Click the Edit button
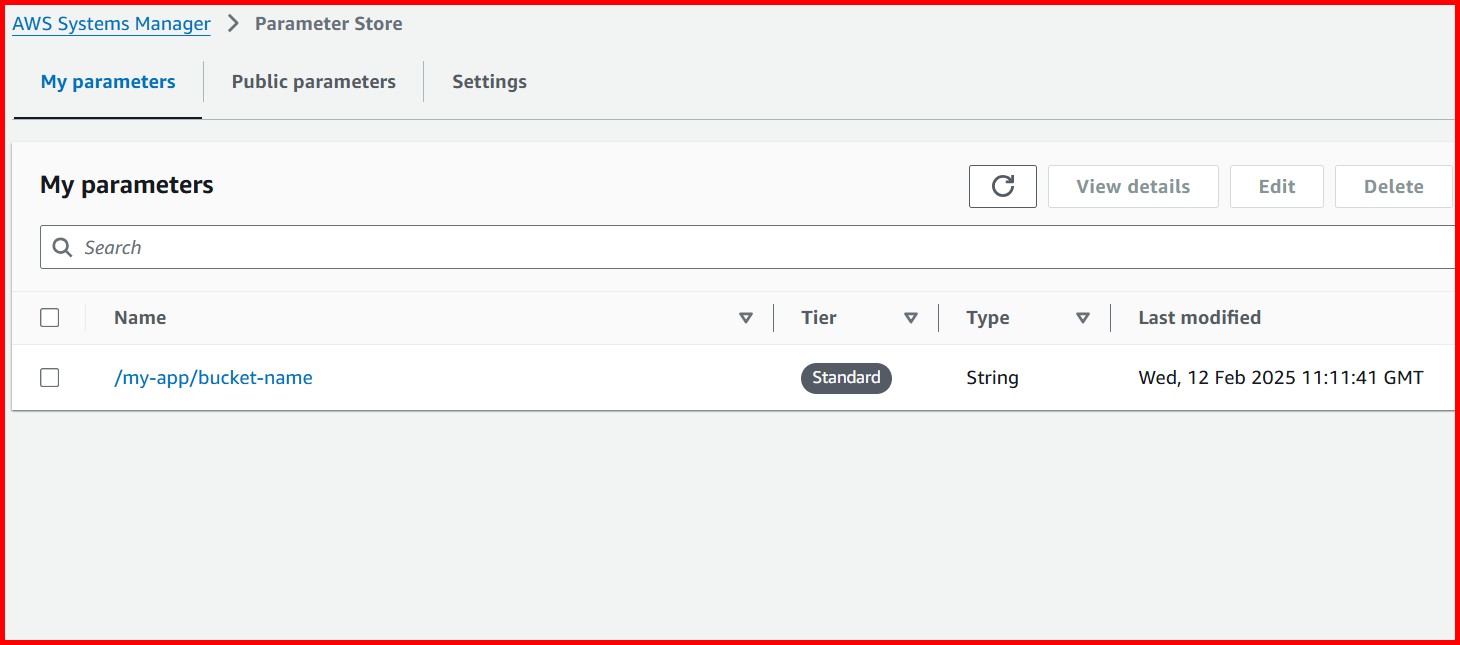This screenshot has height=645, width=1460. [1277, 186]
